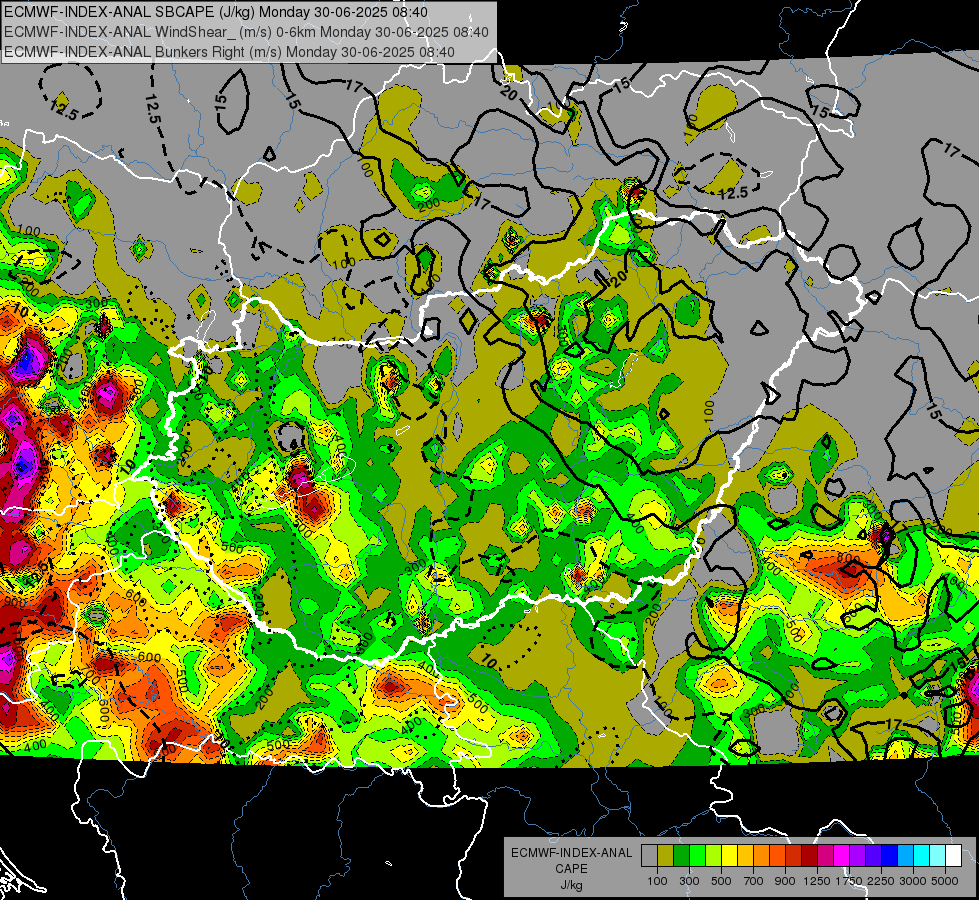Click the deep blue legend swatch after 2250
979x900 pixels.
click(890, 855)
